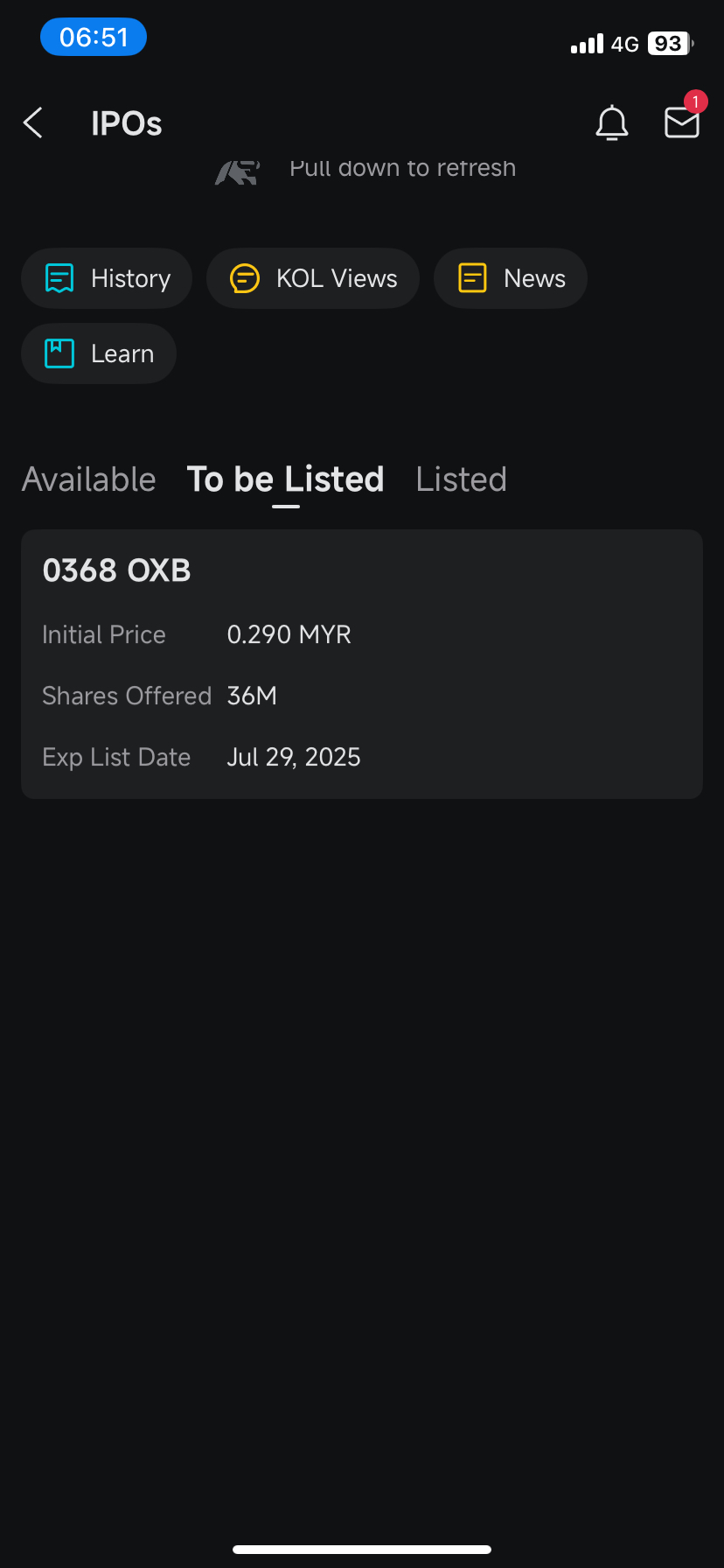
Task: Switch to the Listed tab
Action: click(462, 479)
